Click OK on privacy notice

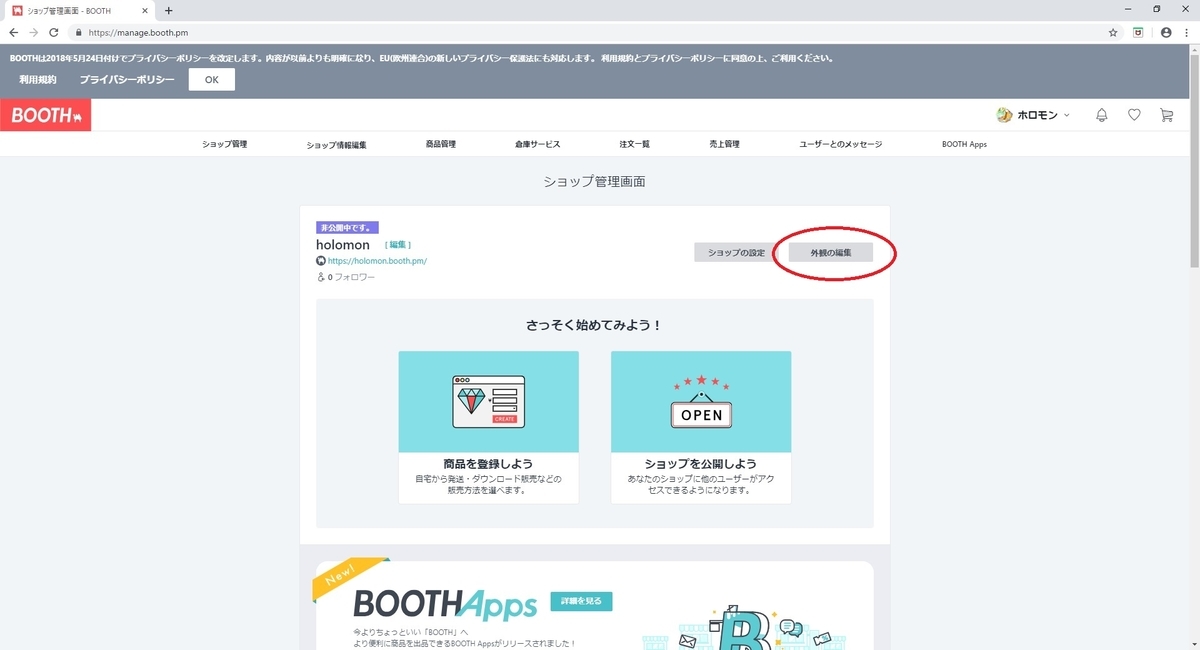[x=212, y=79]
